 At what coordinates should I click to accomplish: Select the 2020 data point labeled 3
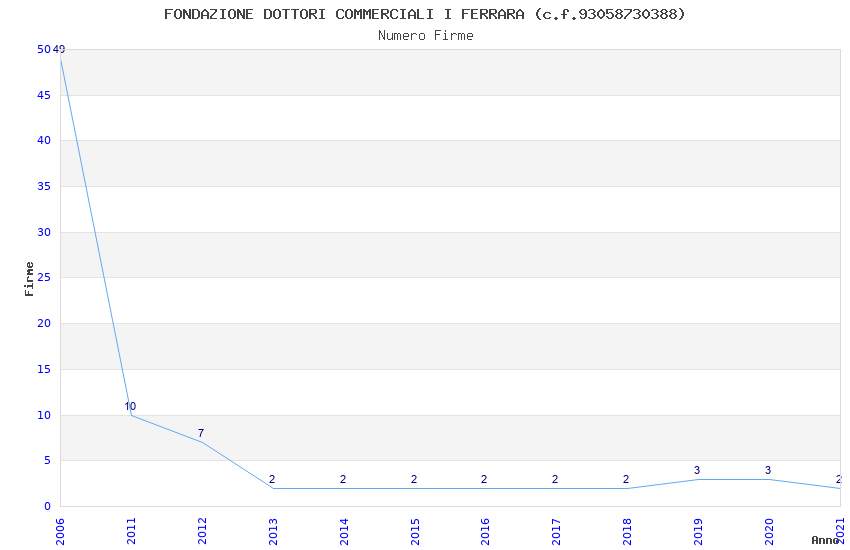tap(769, 479)
